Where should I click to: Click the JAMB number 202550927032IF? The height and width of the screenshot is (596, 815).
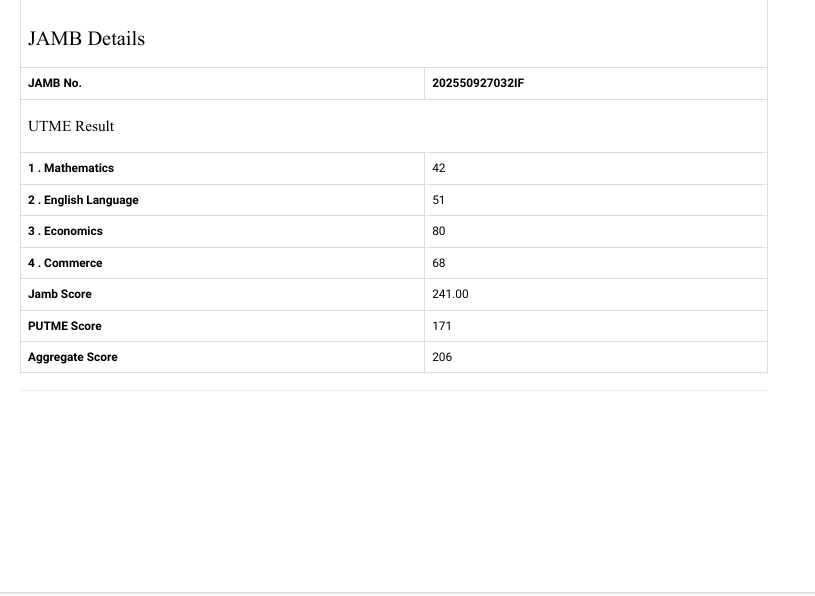point(478,83)
